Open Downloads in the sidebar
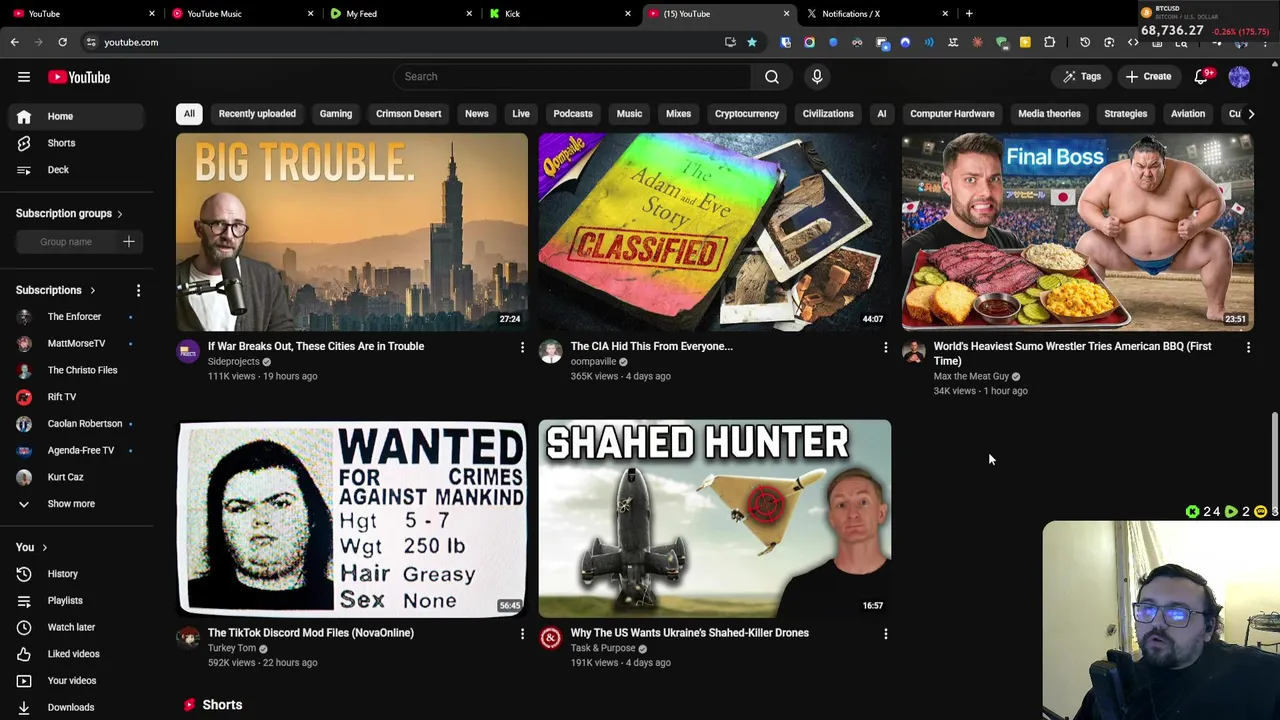Viewport: 1280px width, 720px height. pyautogui.click(x=76, y=707)
